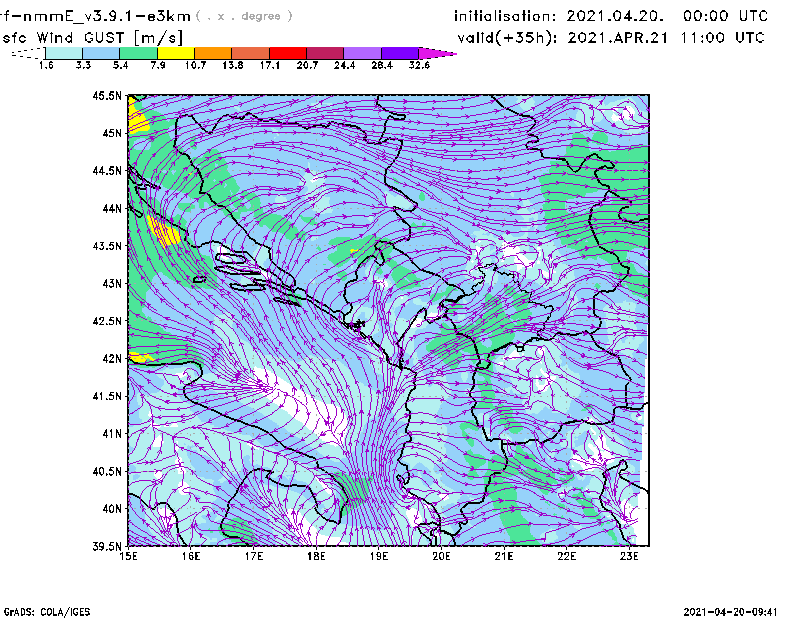Click the 18E longitude label
Viewport: 800px width, 618px height.
(316, 556)
